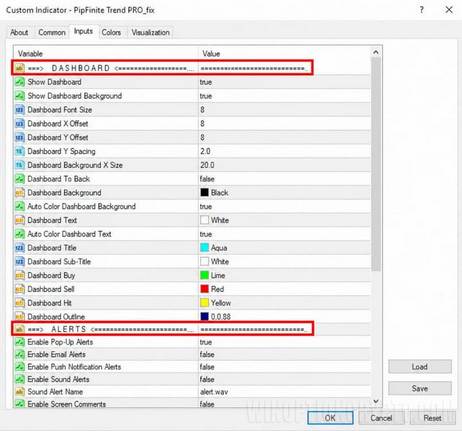The image size is (462, 431).
Task: Select the alert.wav value of Sound Alert Name
Action: (x=214, y=392)
